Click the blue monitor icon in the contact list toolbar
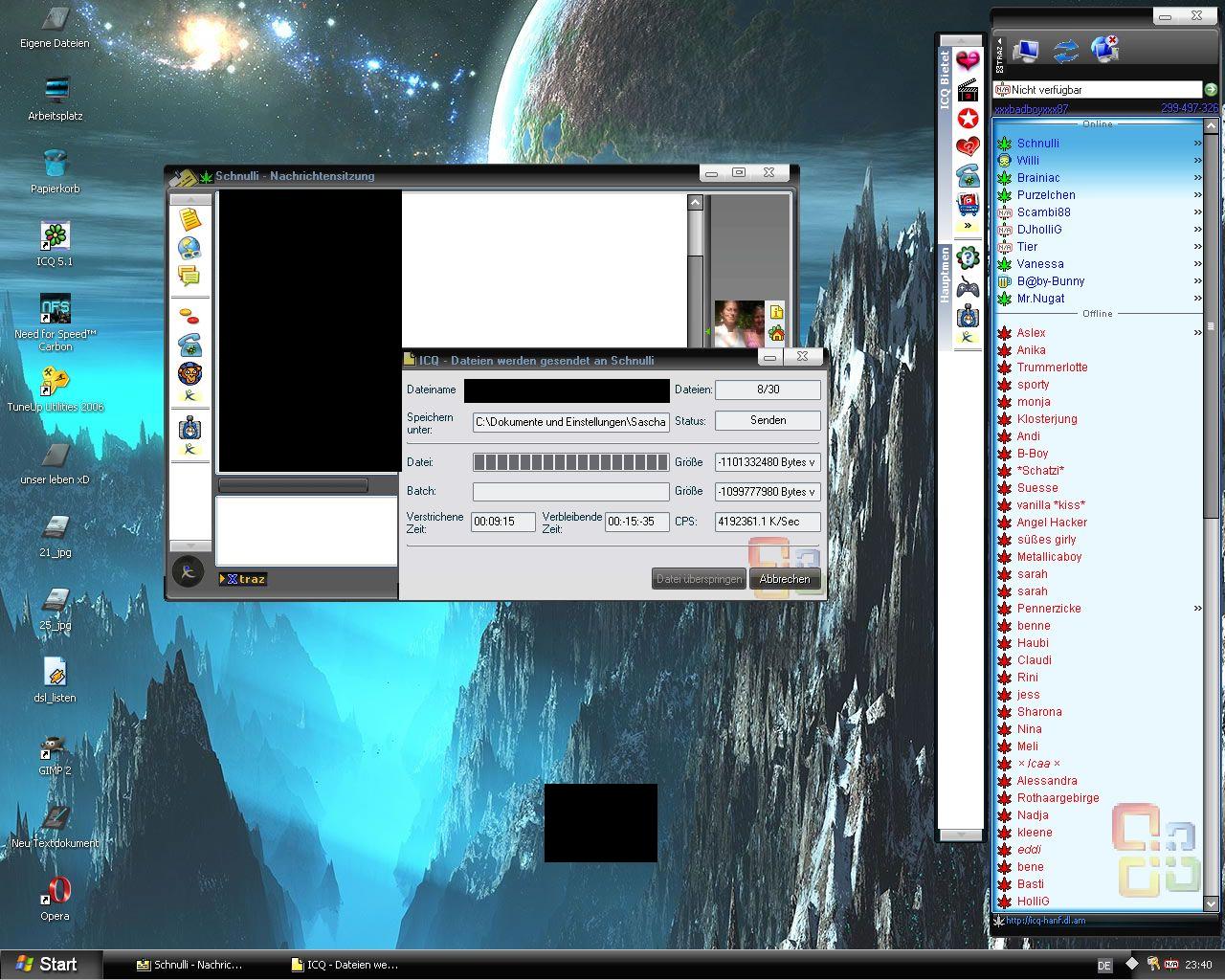 [x=1026, y=50]
